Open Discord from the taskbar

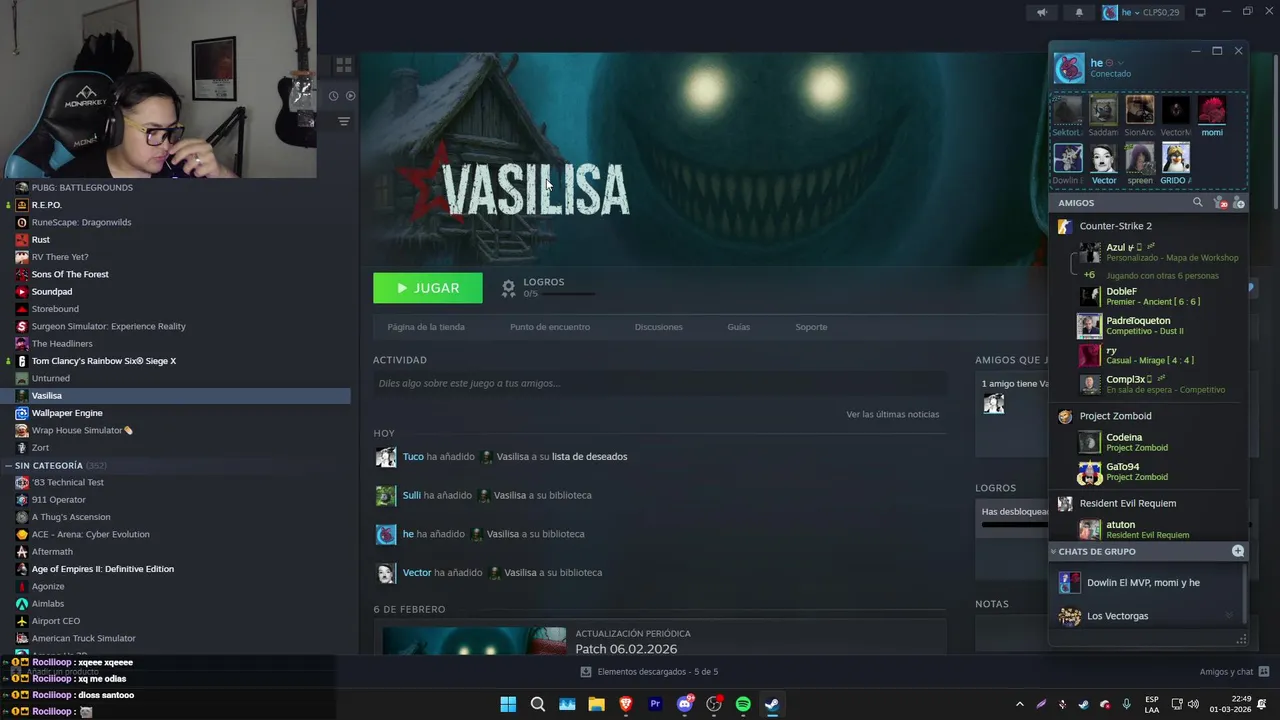685,704
